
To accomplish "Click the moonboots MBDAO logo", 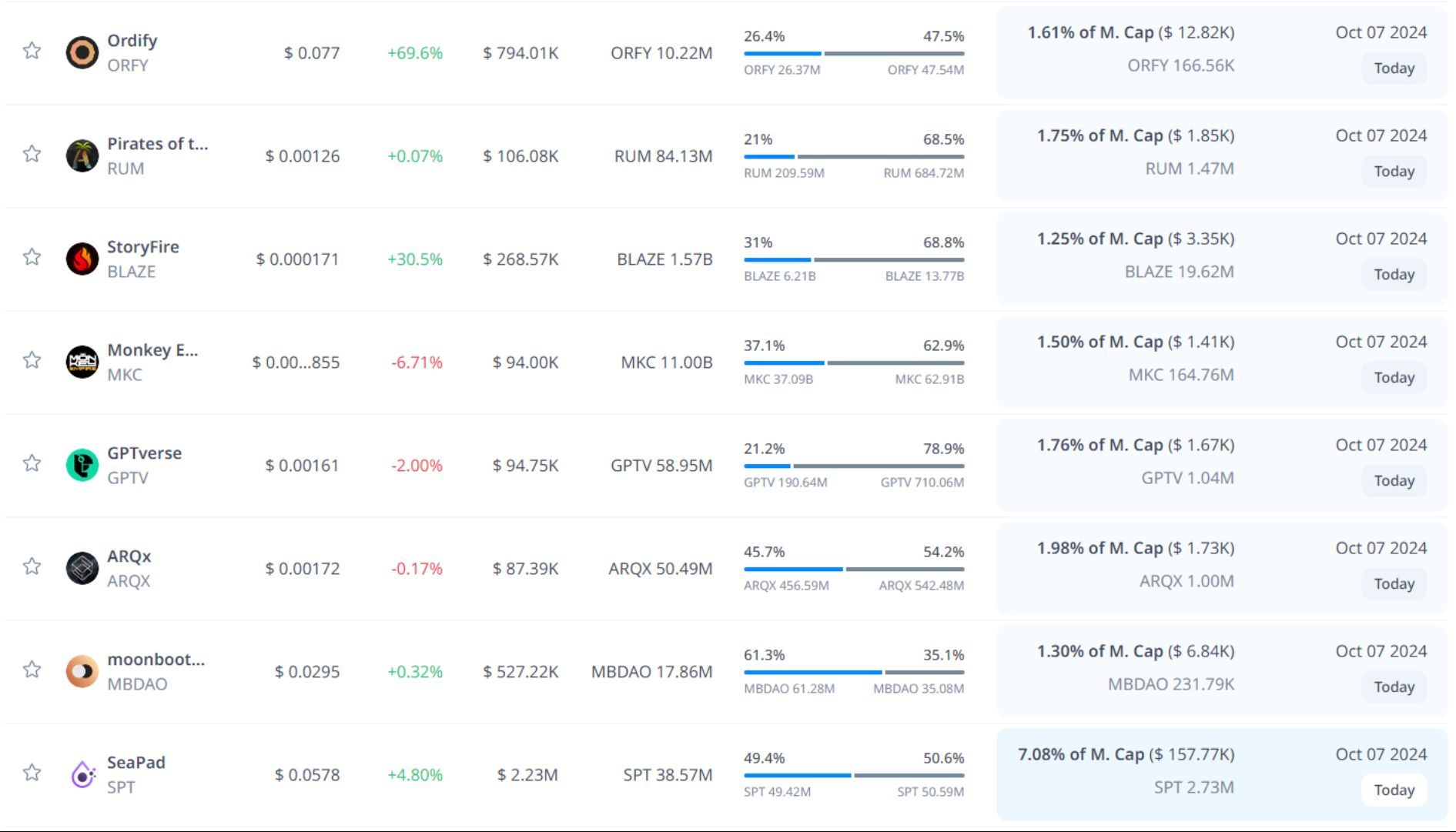I will [82, 671].
